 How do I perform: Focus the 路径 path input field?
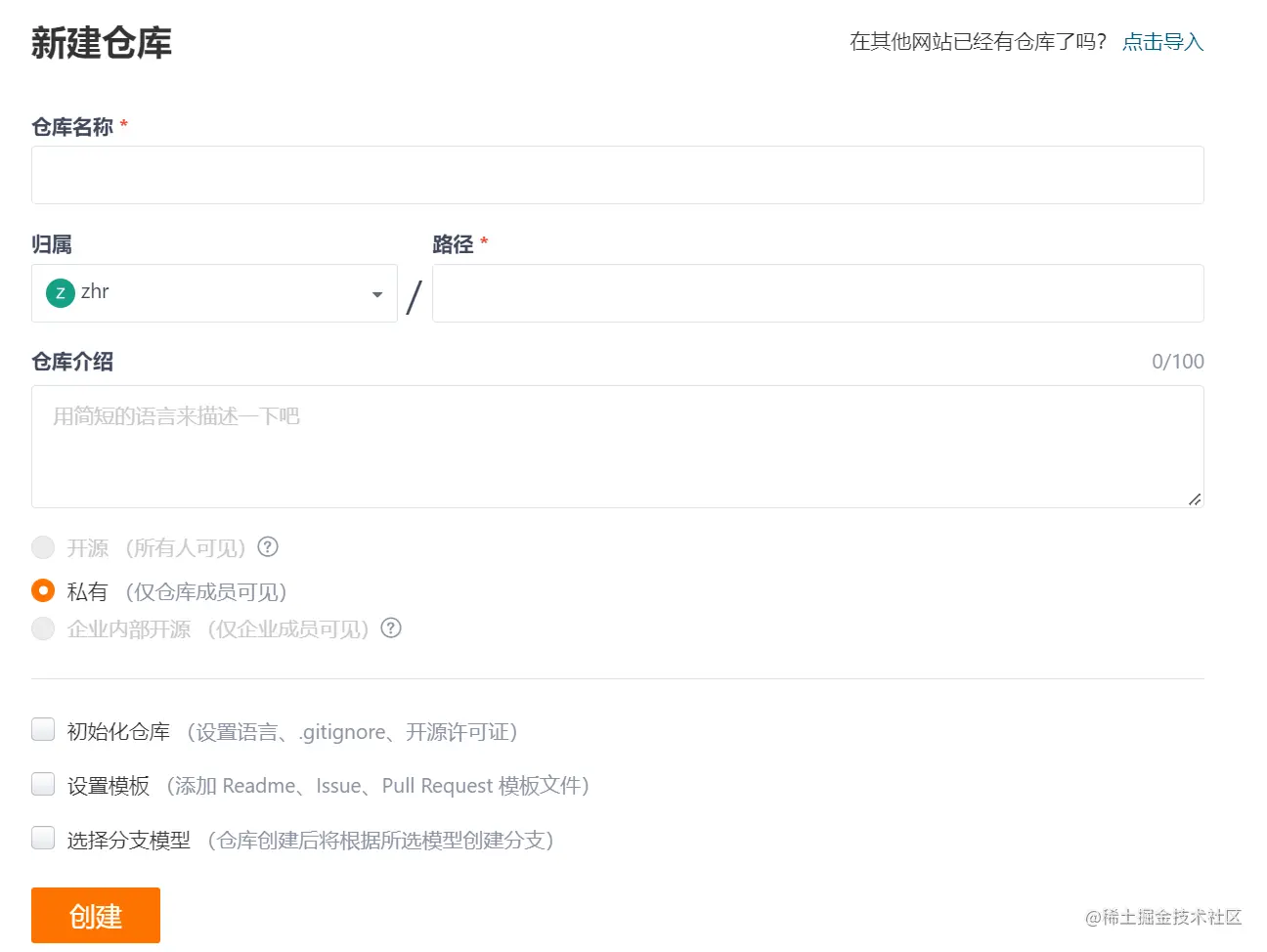coord(818,293)
